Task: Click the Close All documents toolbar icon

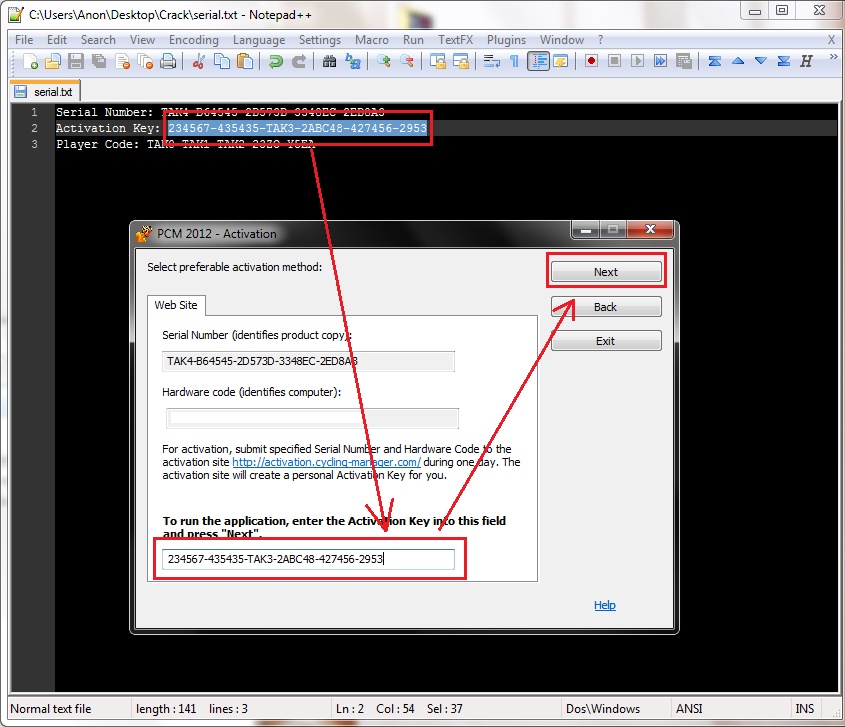Action: [x=145, y=61]
